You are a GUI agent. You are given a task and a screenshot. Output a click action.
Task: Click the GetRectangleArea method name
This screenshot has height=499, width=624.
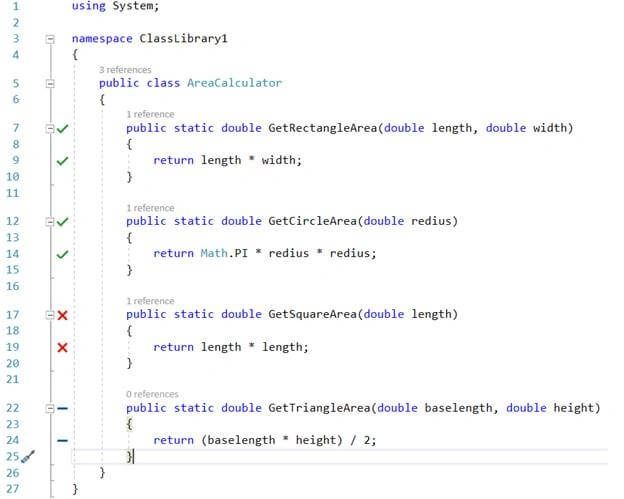pyautogui.click(x=322, y=128)
